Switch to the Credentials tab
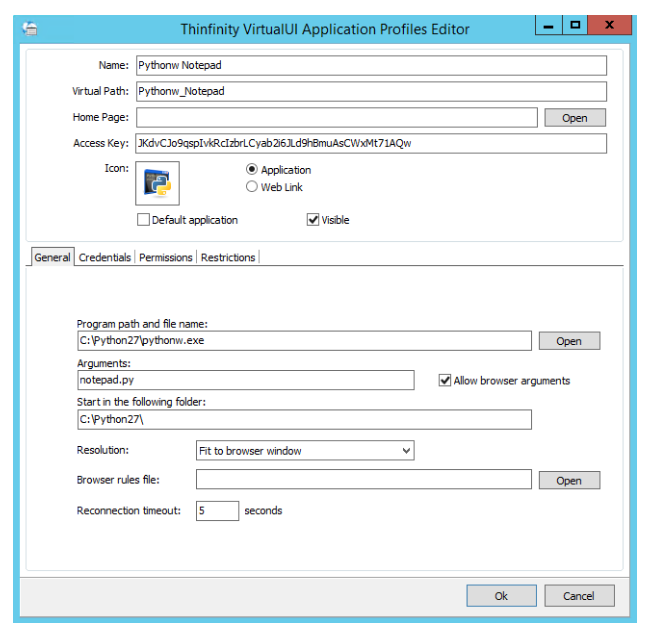 (x=105, y=258)
